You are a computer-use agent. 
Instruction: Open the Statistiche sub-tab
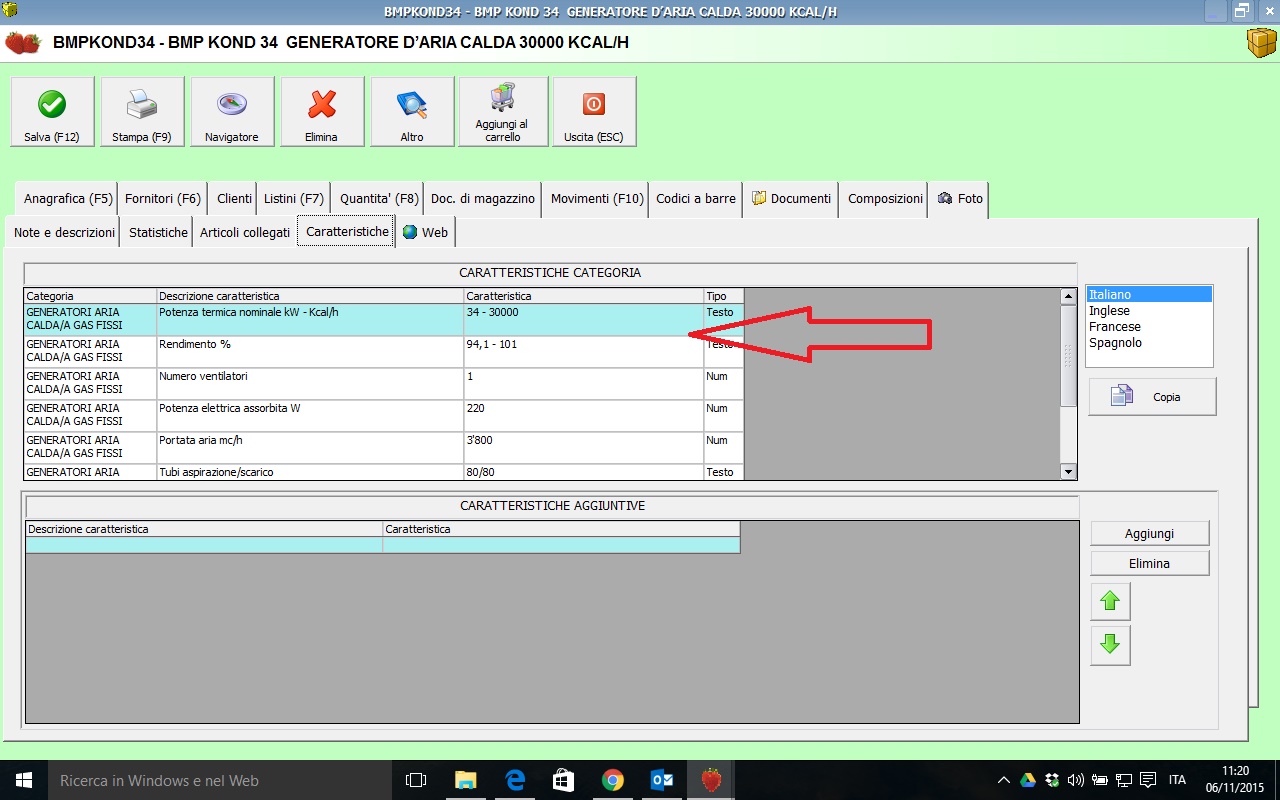[x=158, y=233]
